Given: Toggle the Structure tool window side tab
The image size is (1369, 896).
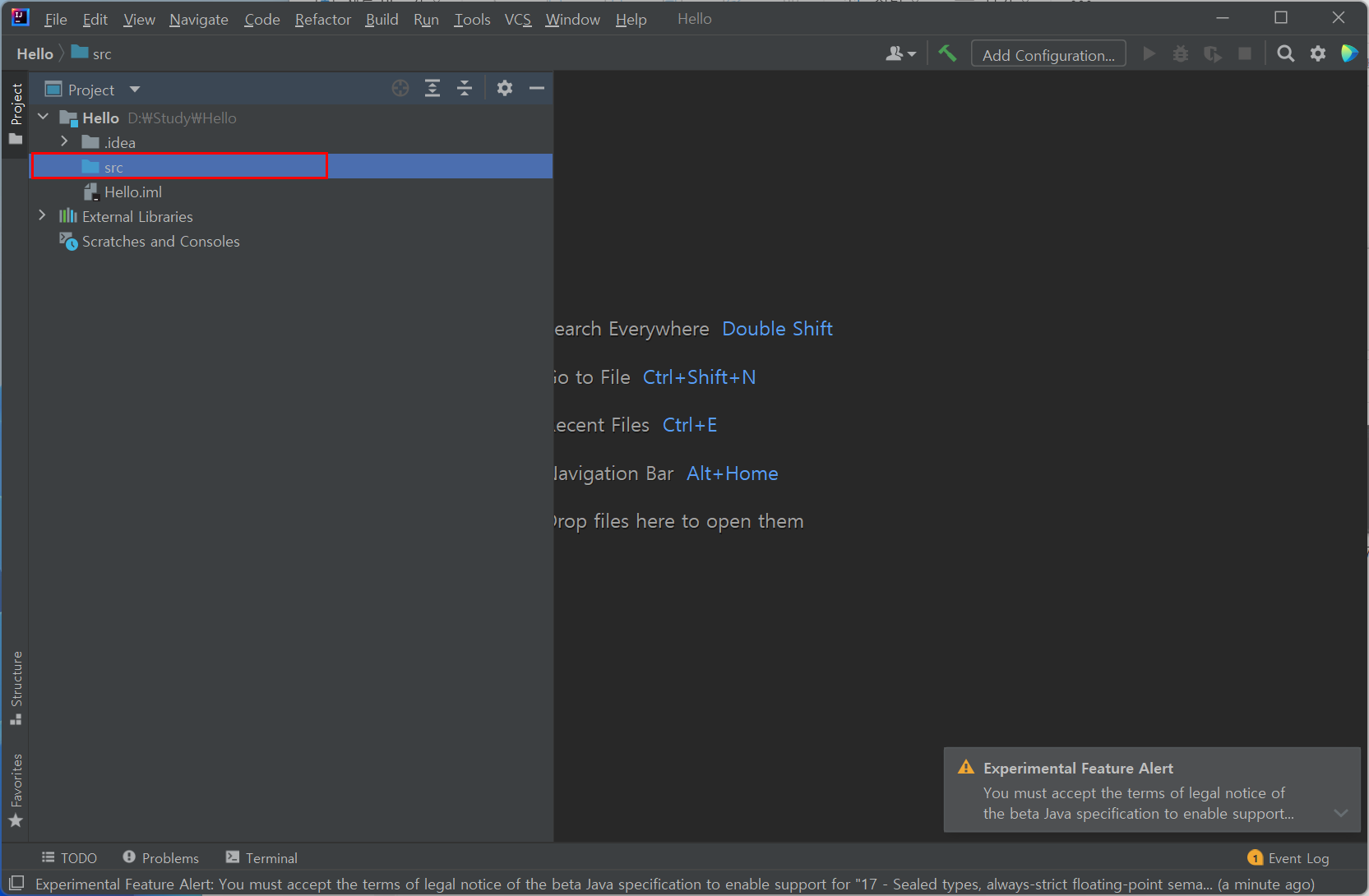Looking at the screenshot, I should [16, 687].
